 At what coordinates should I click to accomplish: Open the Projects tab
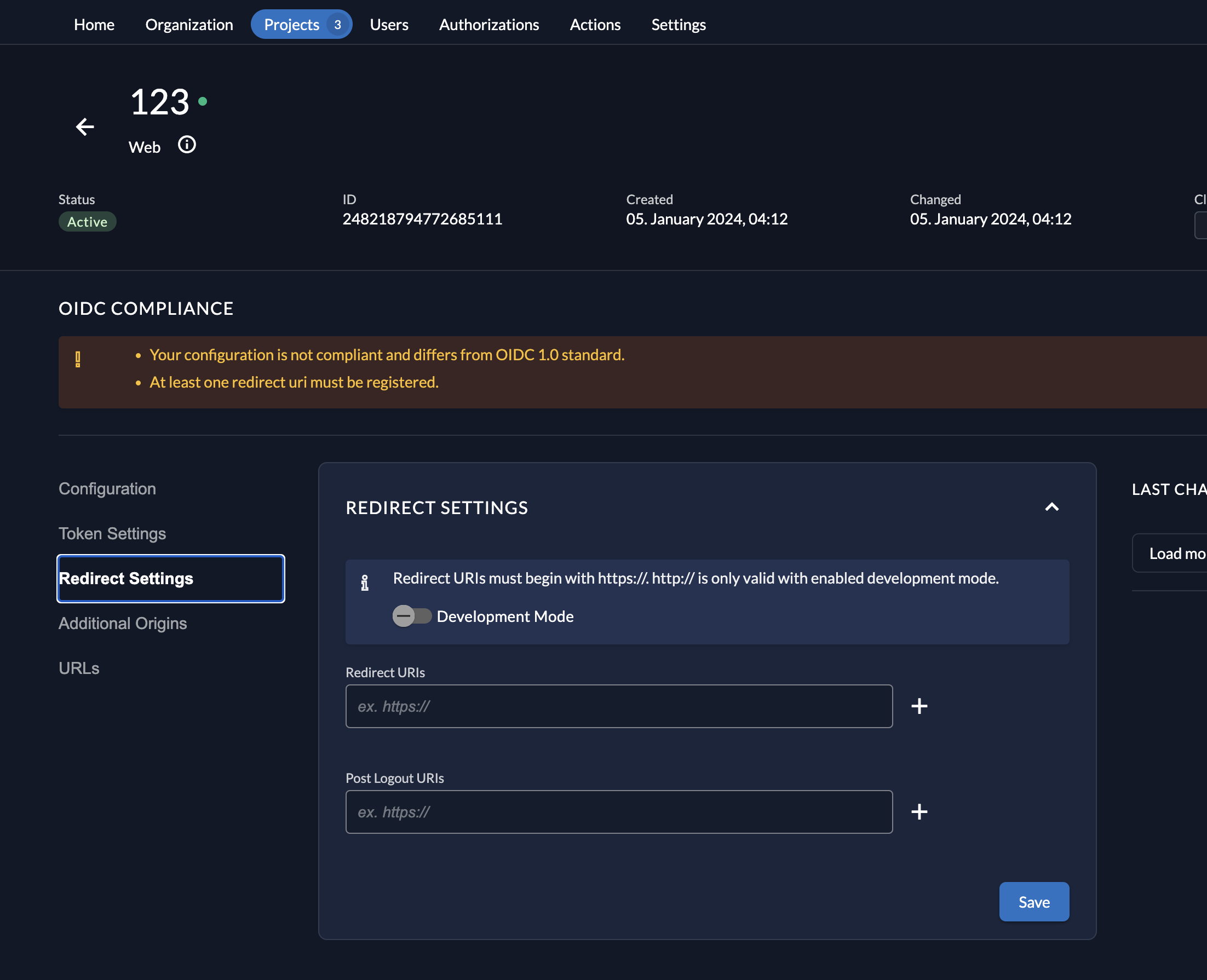click(291, 25)
